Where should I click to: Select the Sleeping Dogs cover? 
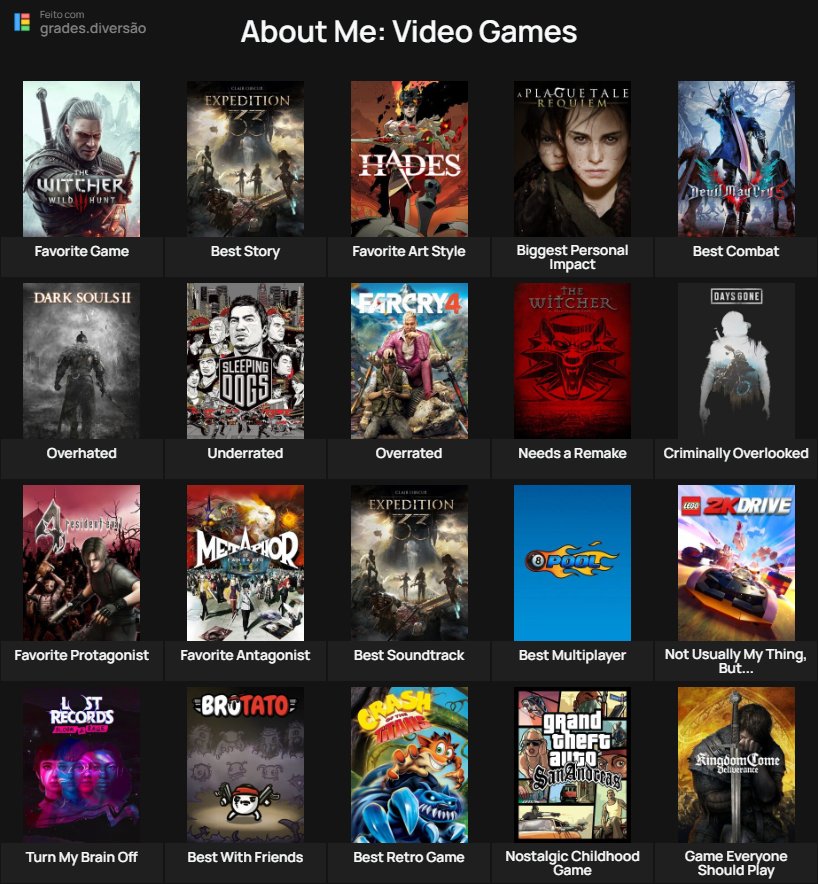(x=245, y=361)
